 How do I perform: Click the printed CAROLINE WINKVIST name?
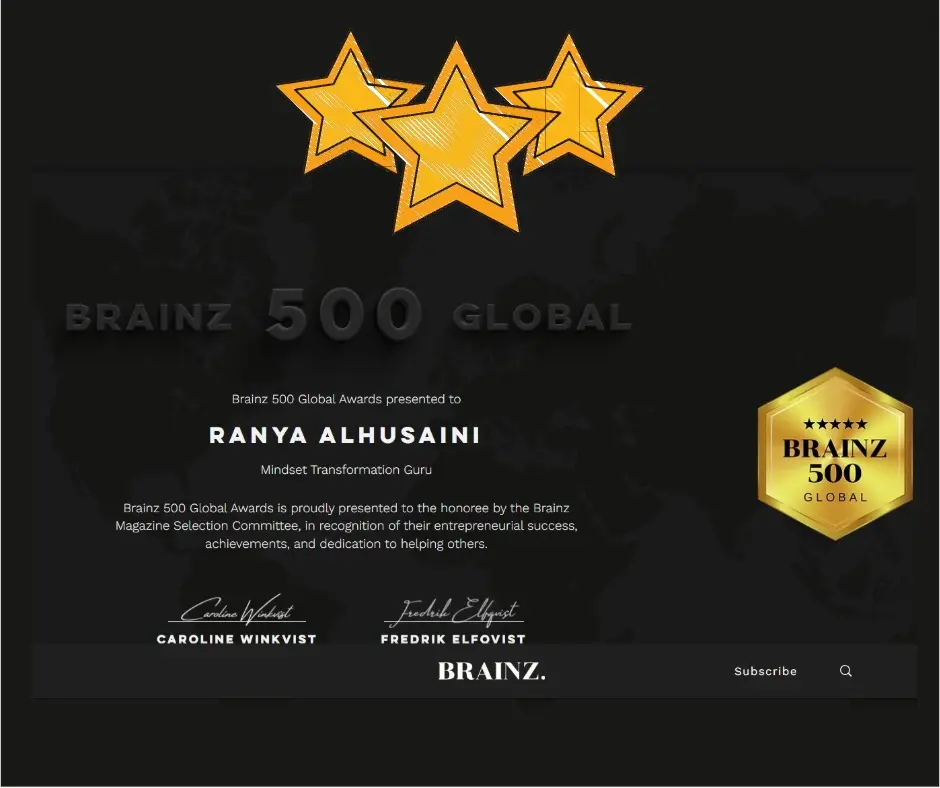coord(236,639)
